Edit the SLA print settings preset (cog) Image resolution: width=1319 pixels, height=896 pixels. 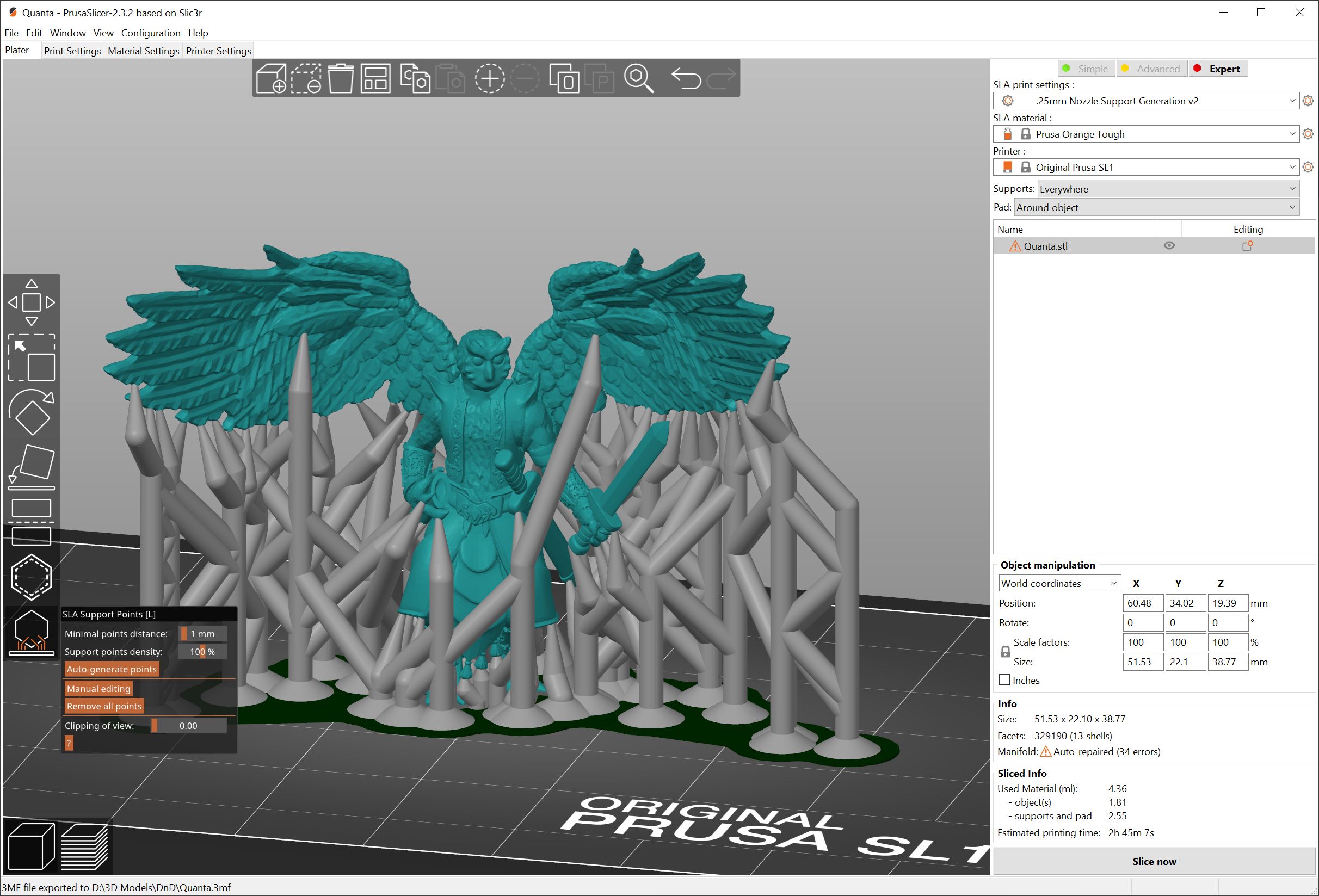1308,101
